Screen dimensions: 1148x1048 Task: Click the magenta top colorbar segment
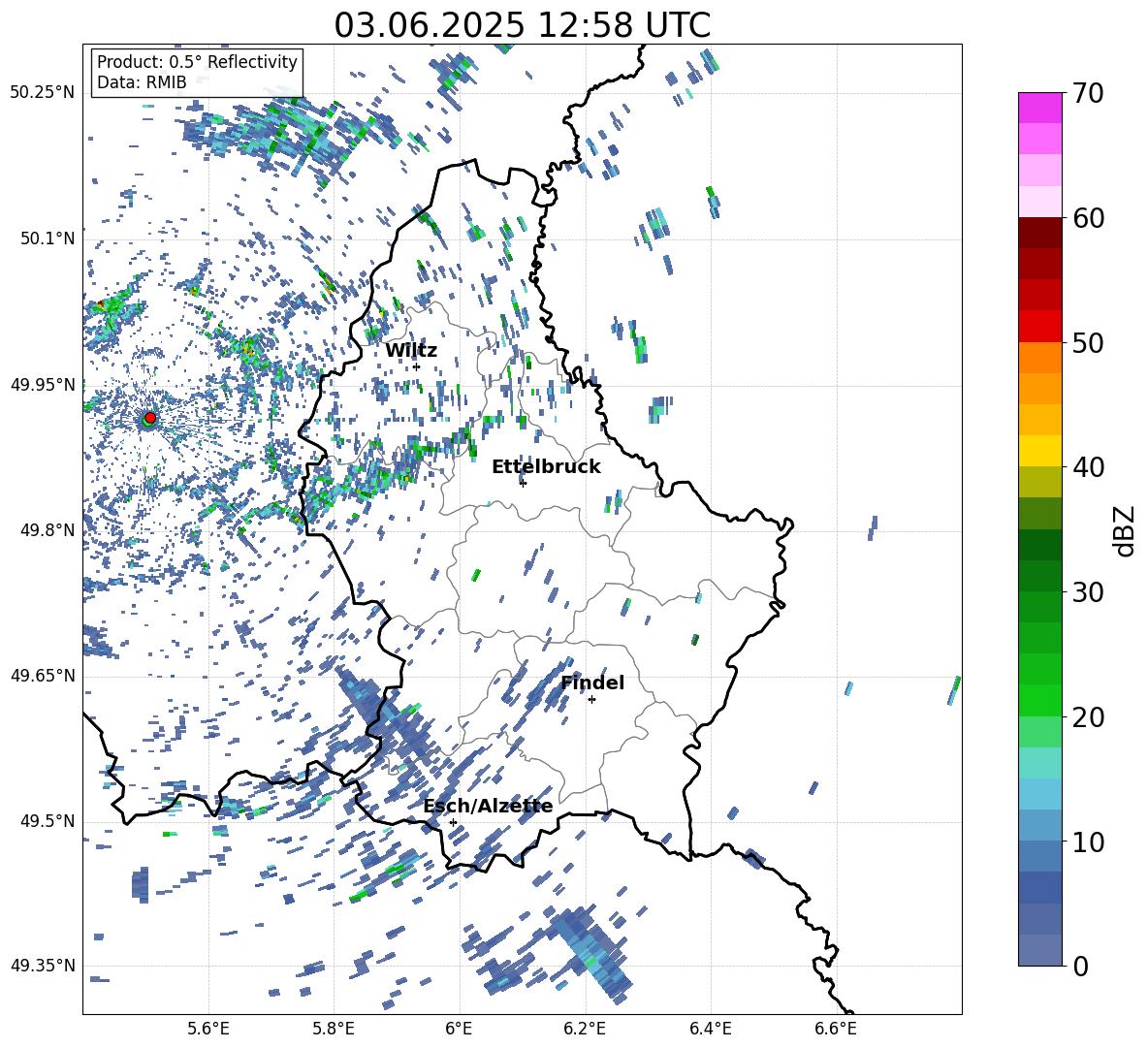1040,109
